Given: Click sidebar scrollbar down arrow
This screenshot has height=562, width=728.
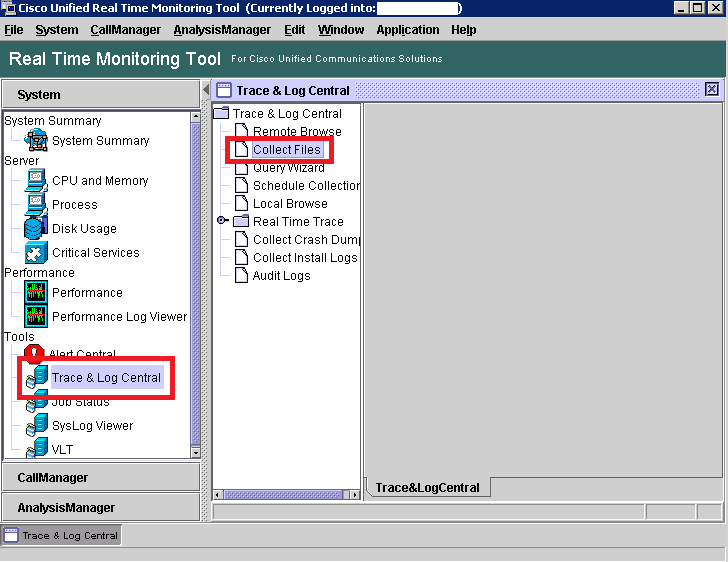Looking at the screenshot, I should (x=195, y=452).
